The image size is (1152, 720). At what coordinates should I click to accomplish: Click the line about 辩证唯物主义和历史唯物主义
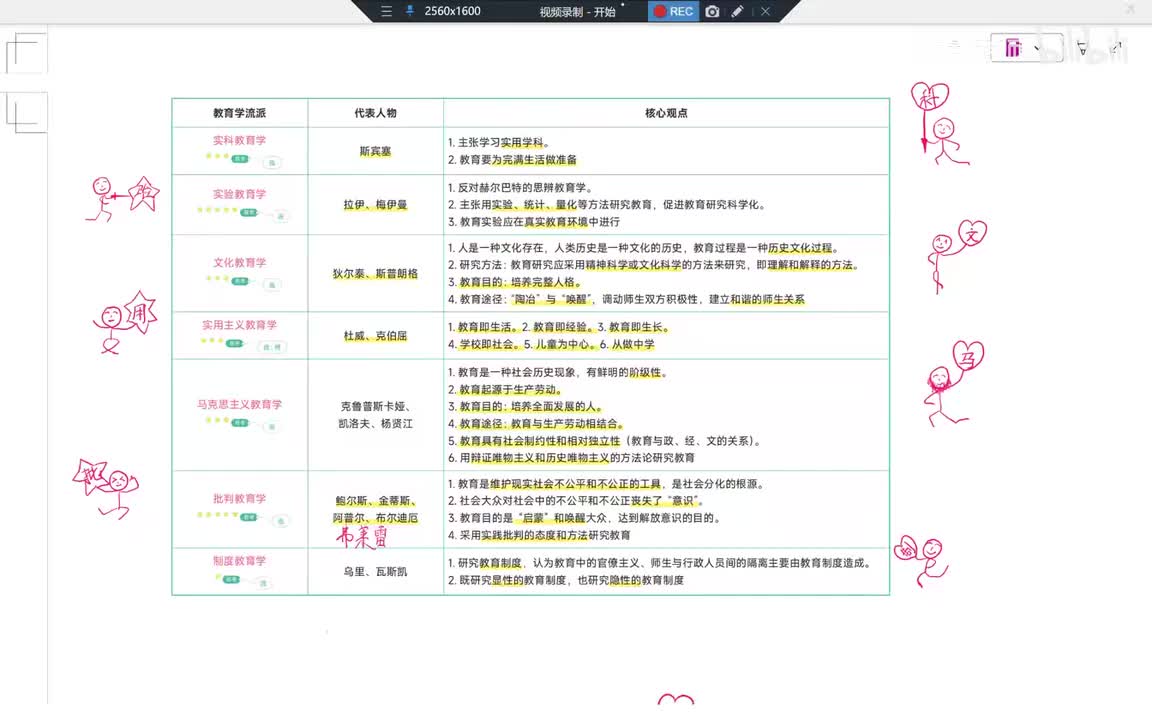click(571, 458)
